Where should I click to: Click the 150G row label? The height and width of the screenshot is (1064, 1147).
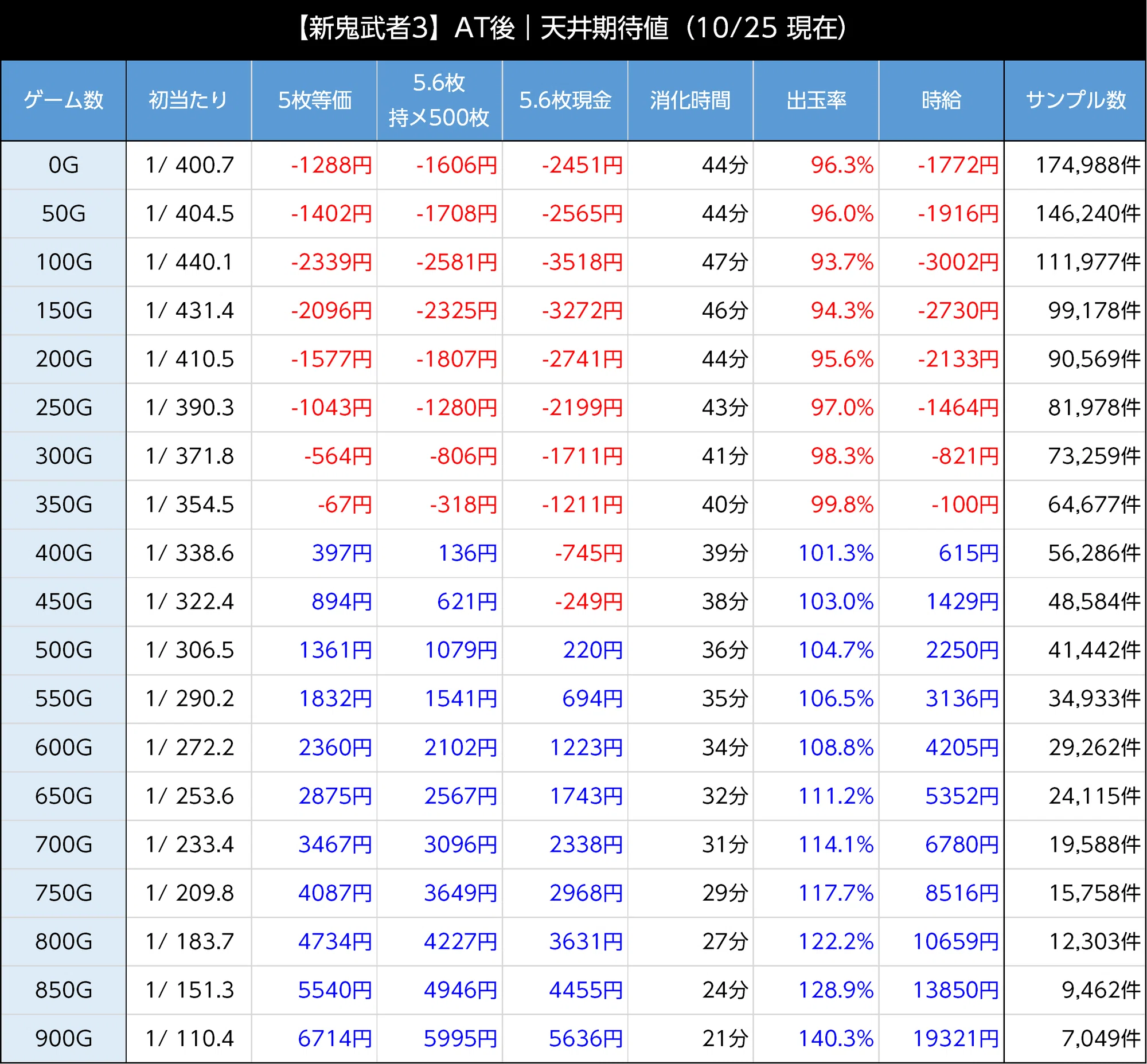point(63,310)
